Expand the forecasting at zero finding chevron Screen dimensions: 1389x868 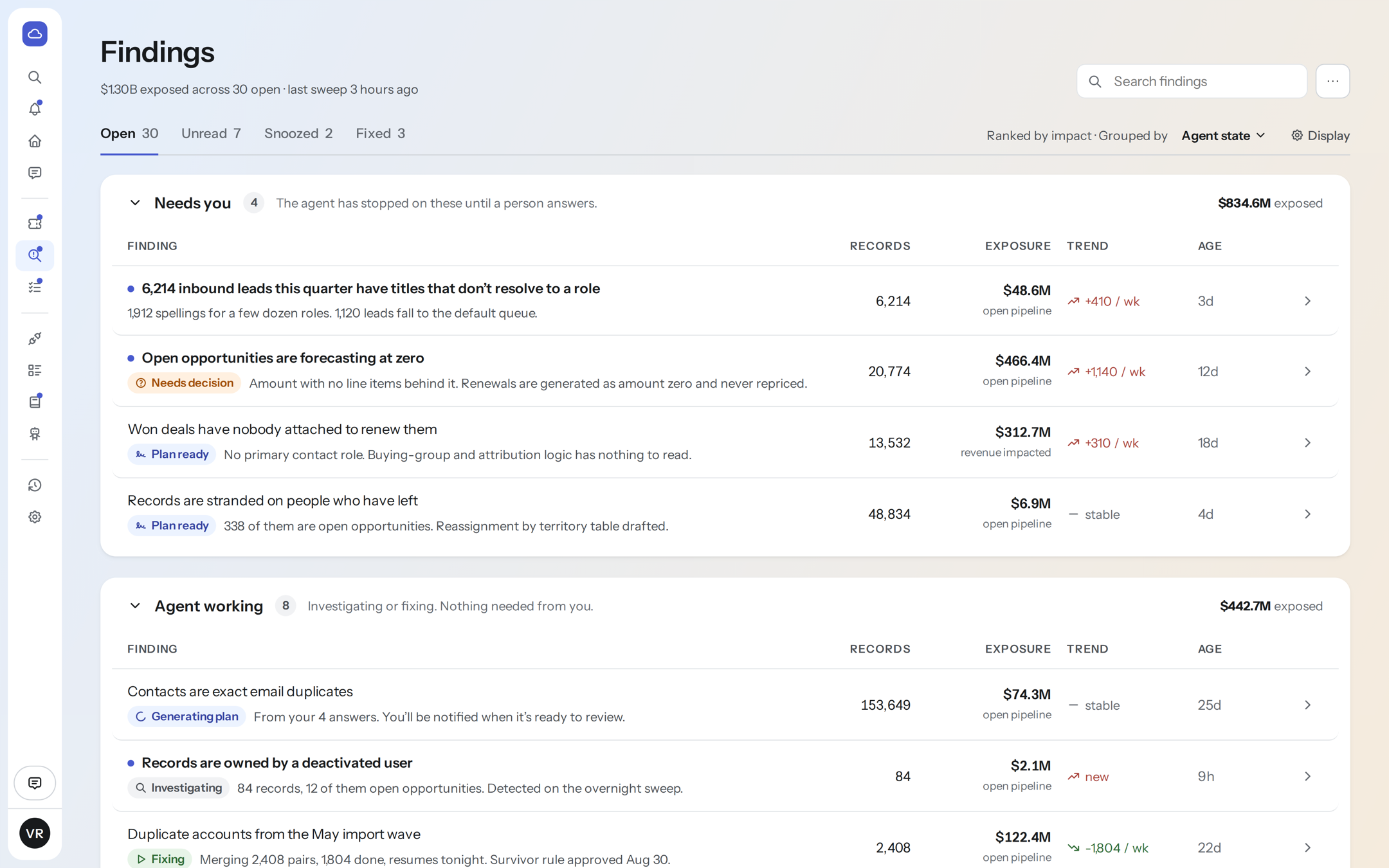click(x=1307, y=372)
